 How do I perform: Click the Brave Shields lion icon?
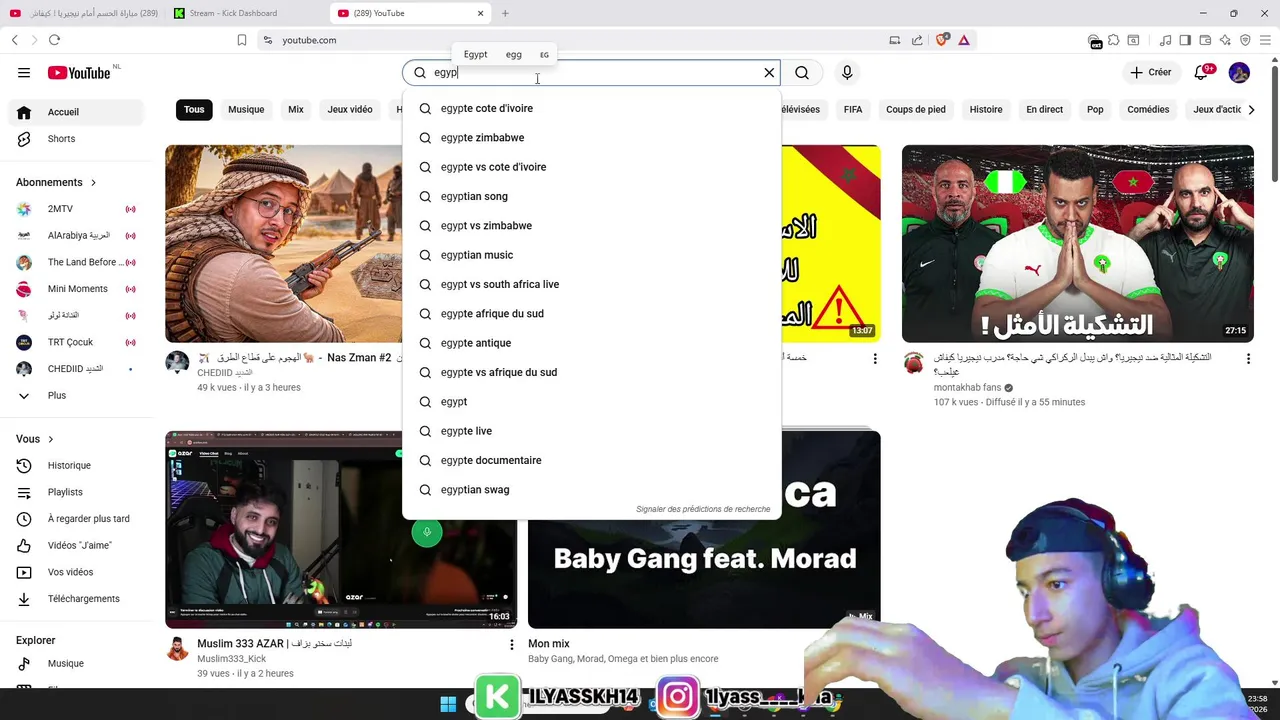pyautogui.click(x=942, y=40)
